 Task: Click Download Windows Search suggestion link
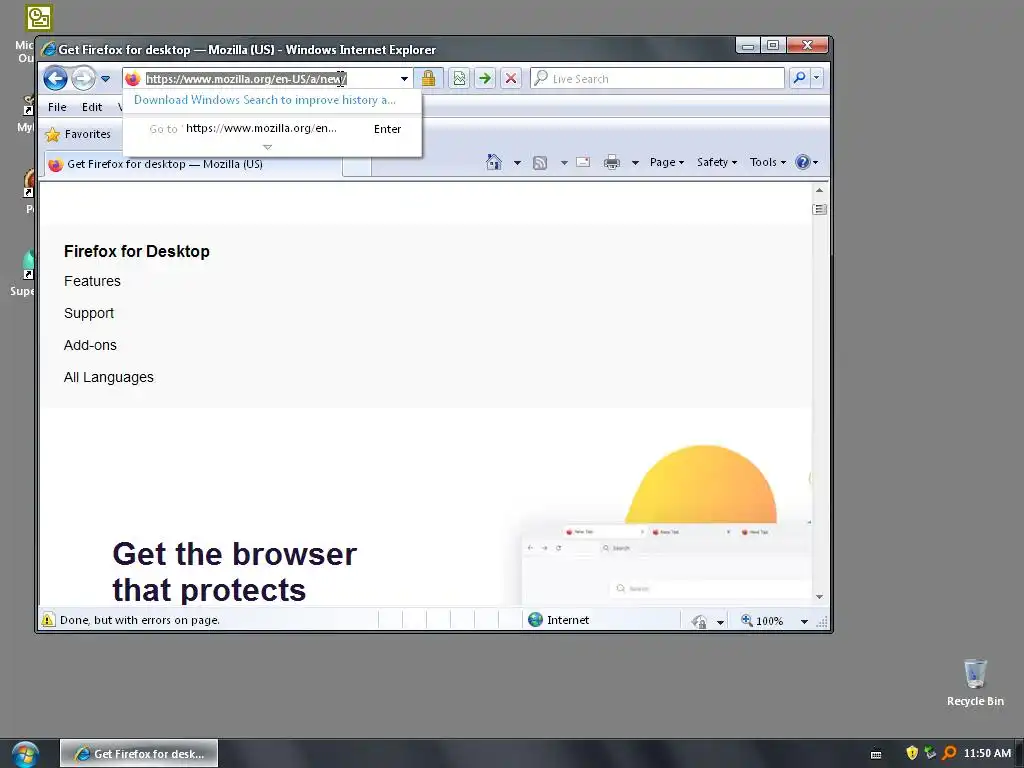click(x=264, y=100)
